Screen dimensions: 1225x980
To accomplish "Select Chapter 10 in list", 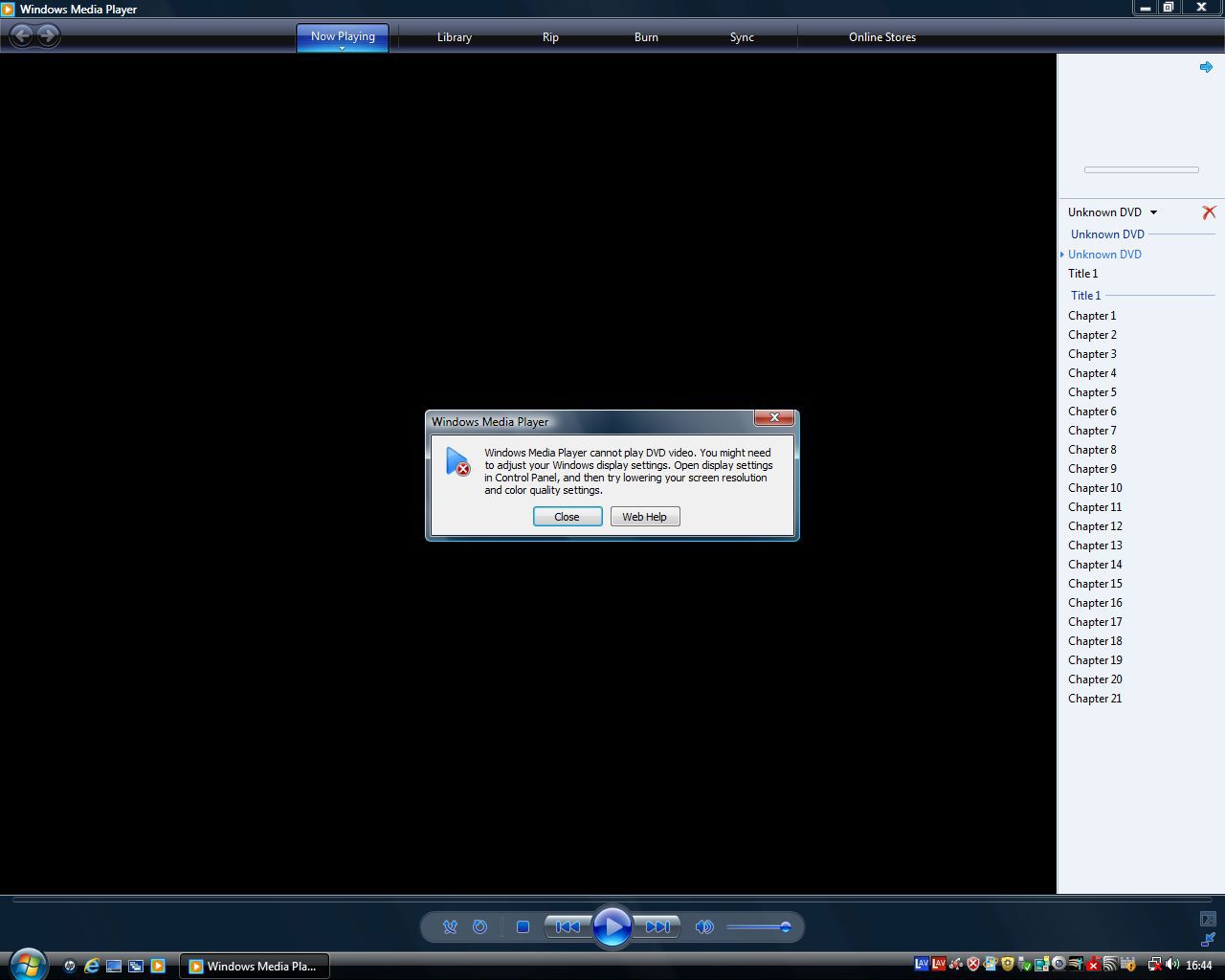I will 1095,488.
